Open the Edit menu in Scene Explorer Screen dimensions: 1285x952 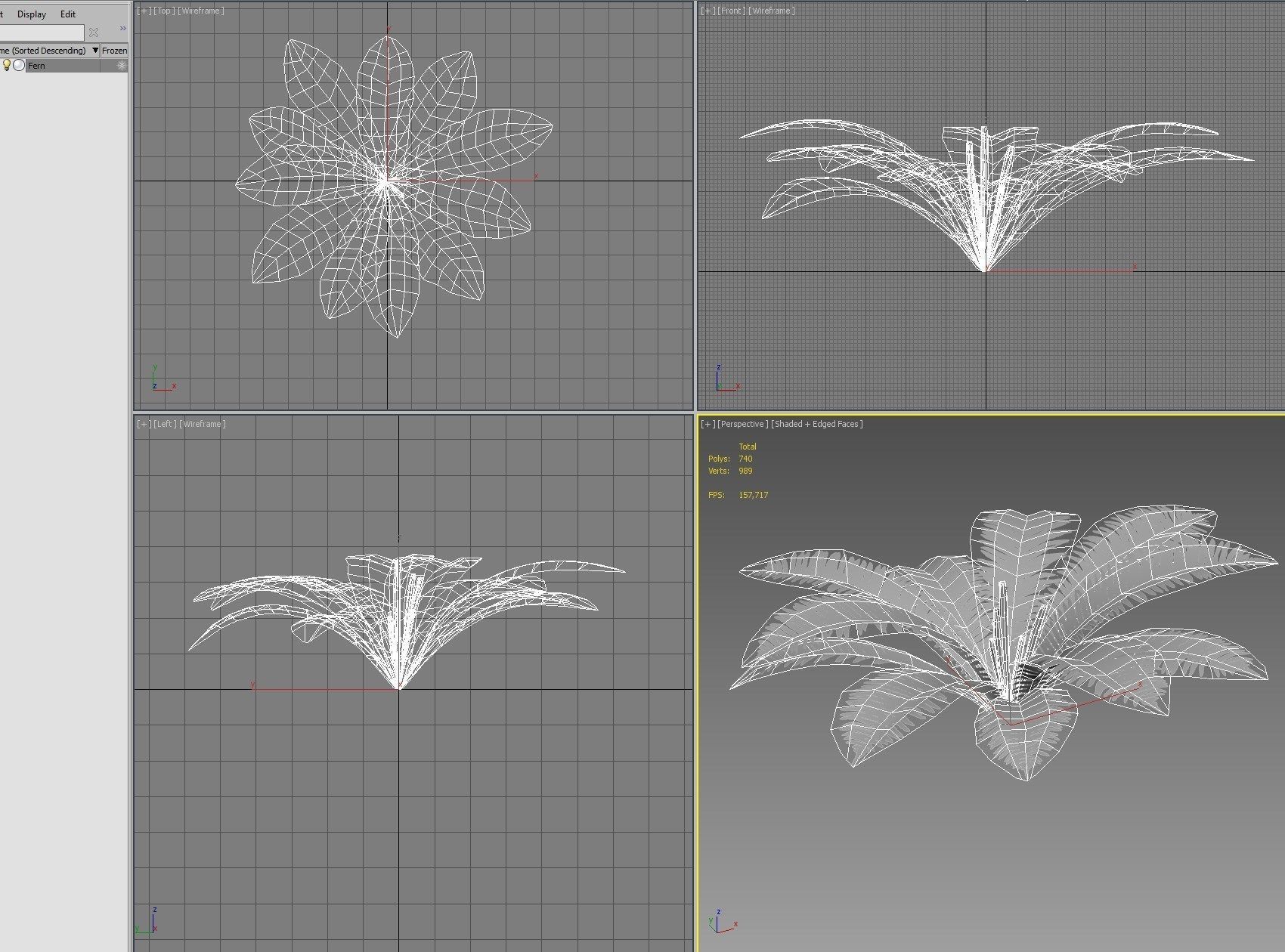click(68, 14)
